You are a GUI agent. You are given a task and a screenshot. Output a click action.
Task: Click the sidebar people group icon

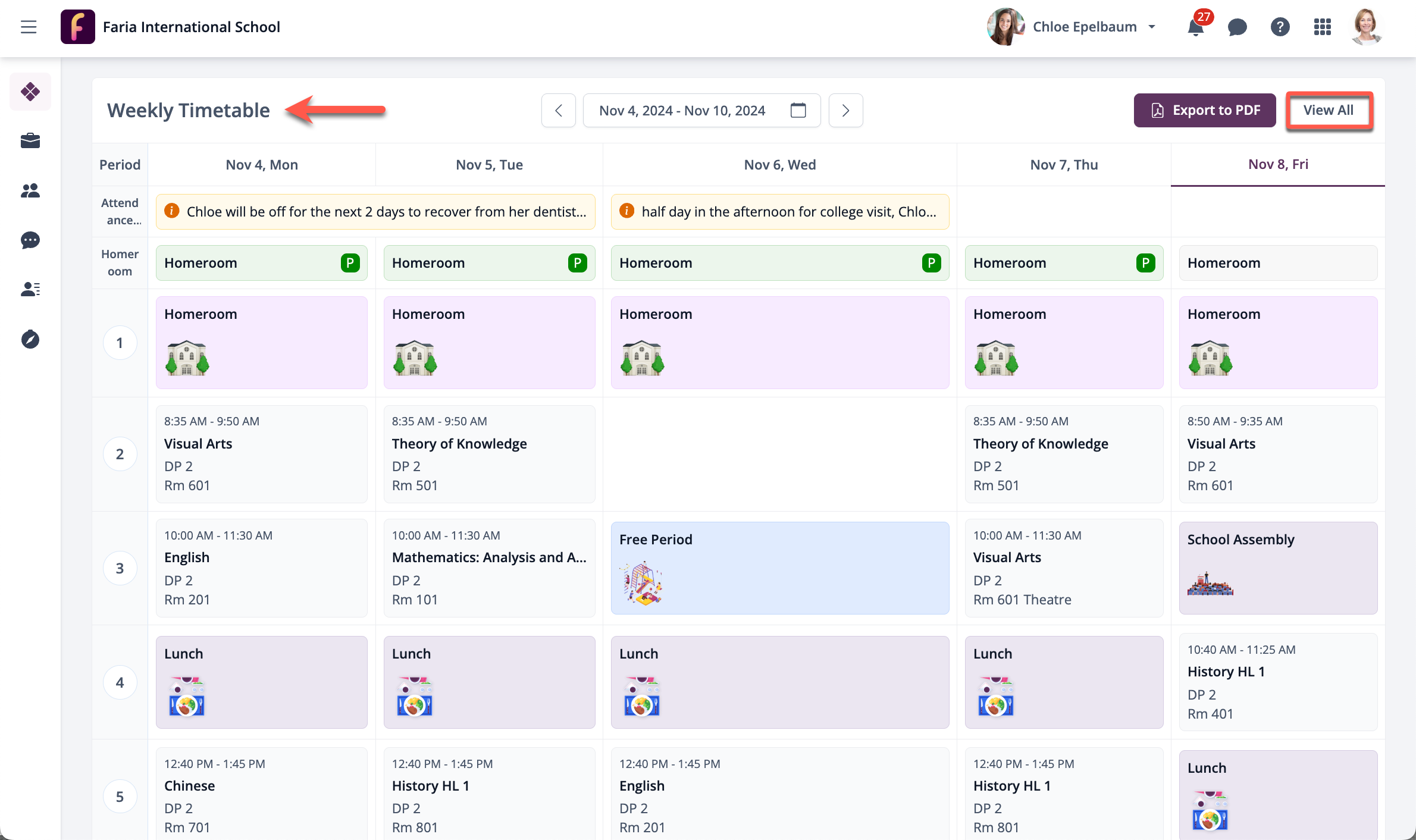click(x=30, y=191)
